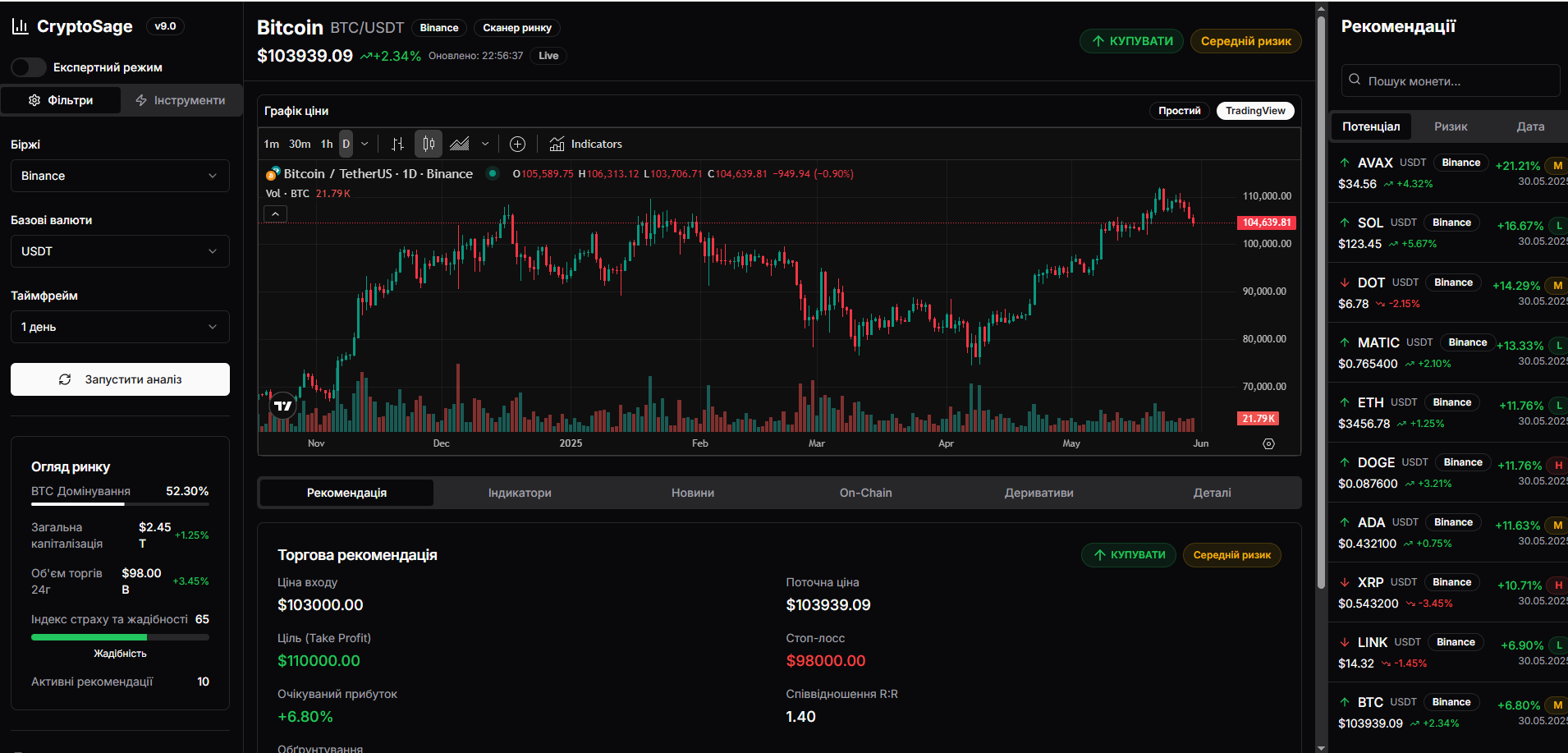Viewport: 1568px width, 753px height.
Task: Switch chart to Простий mode
Action: coord(1179,111)
